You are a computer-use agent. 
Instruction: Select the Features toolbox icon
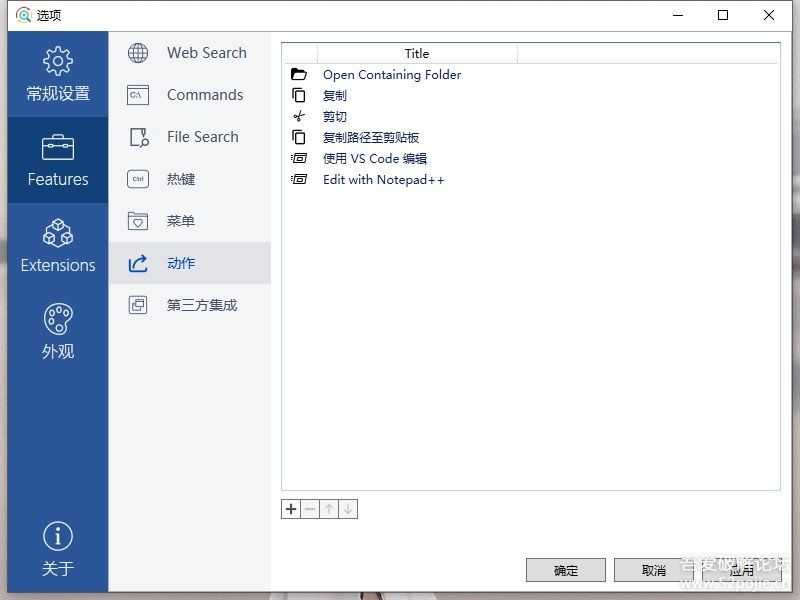click(x=58, y=147)
